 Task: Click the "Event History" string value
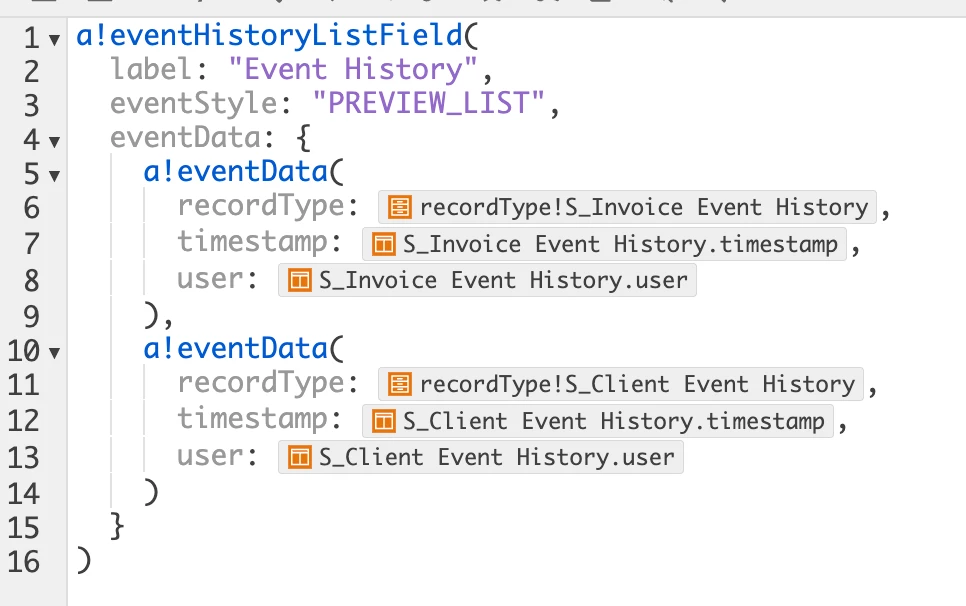click(352, 68)
